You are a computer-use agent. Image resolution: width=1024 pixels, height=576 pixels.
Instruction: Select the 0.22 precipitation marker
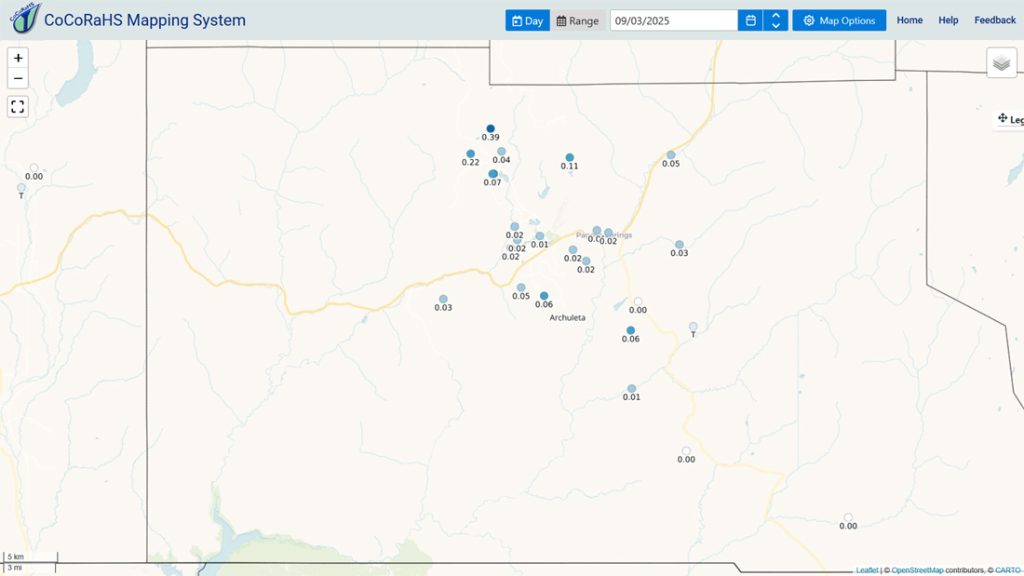click(470, 153)
